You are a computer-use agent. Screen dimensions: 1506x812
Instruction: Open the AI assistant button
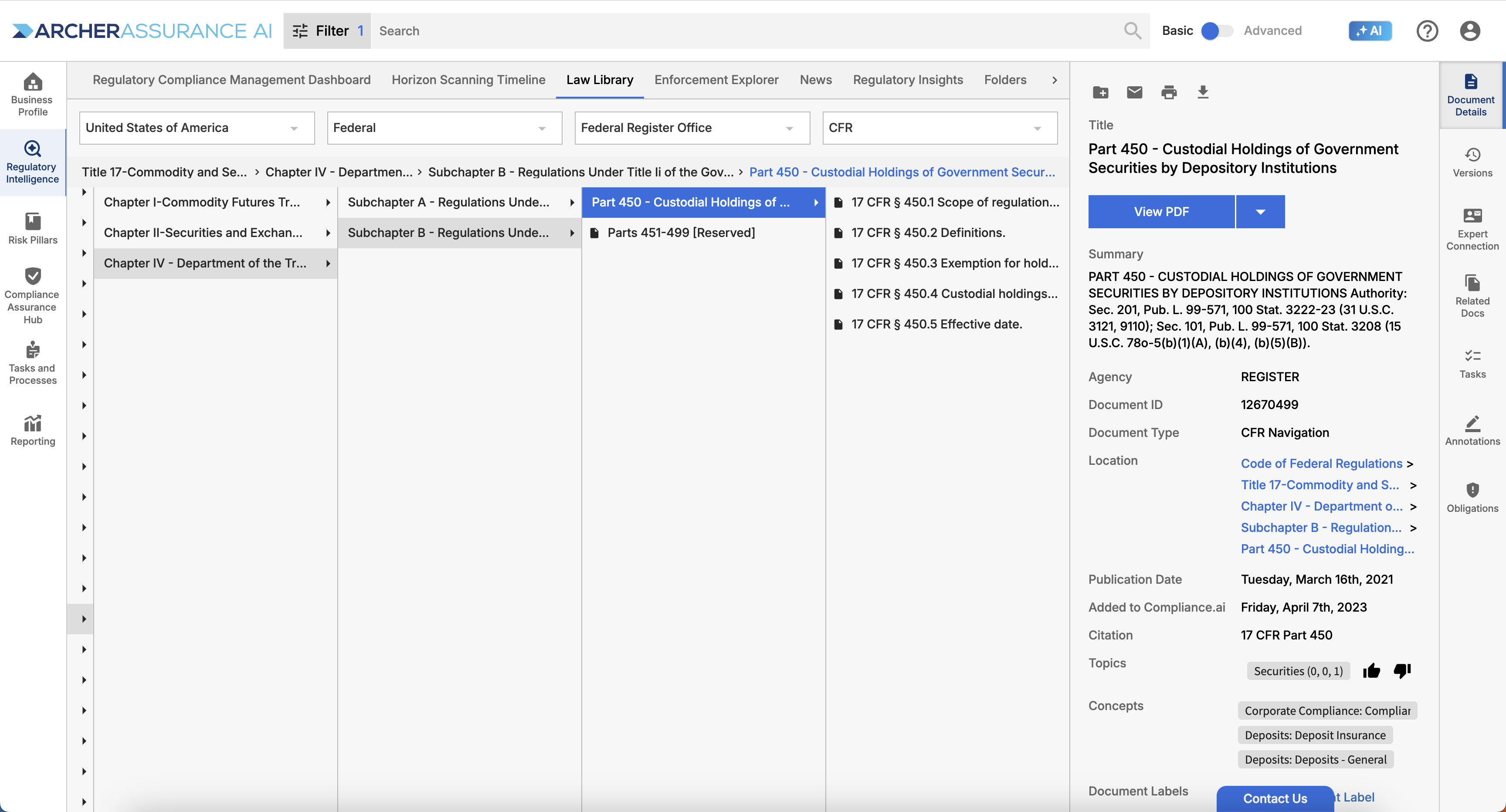coord(1370,31)
